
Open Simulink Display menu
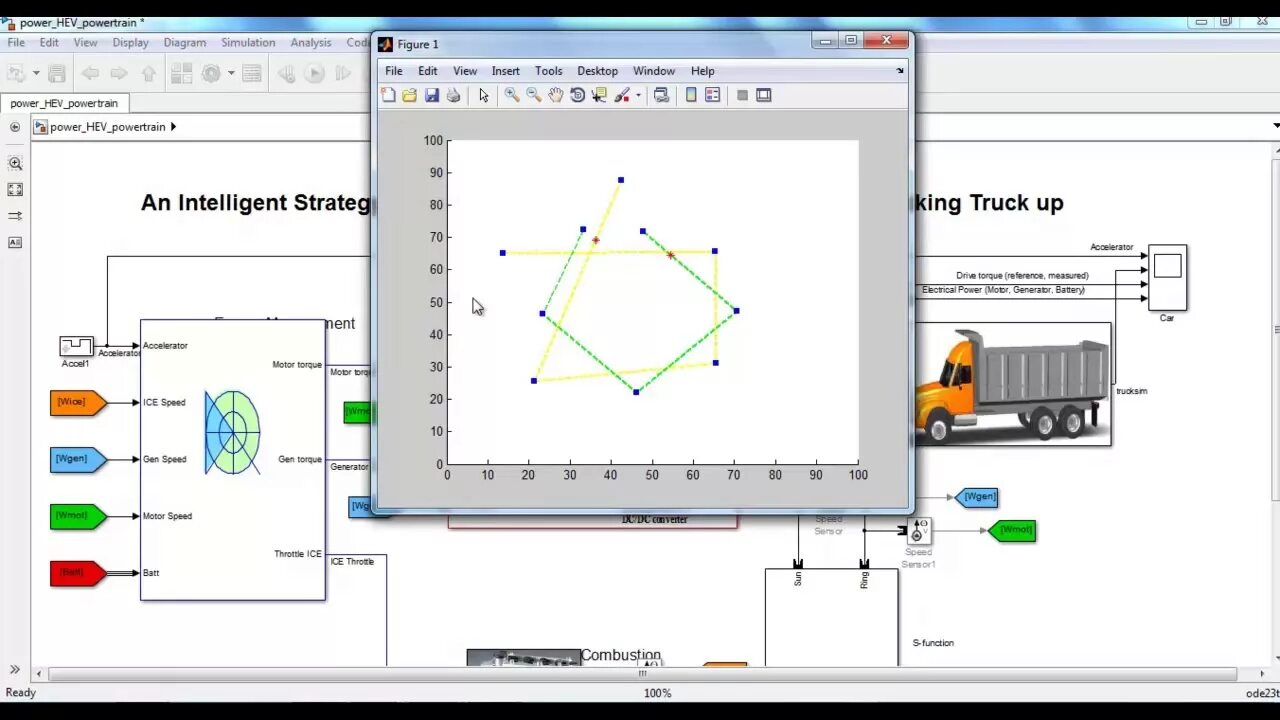(130, 43)
